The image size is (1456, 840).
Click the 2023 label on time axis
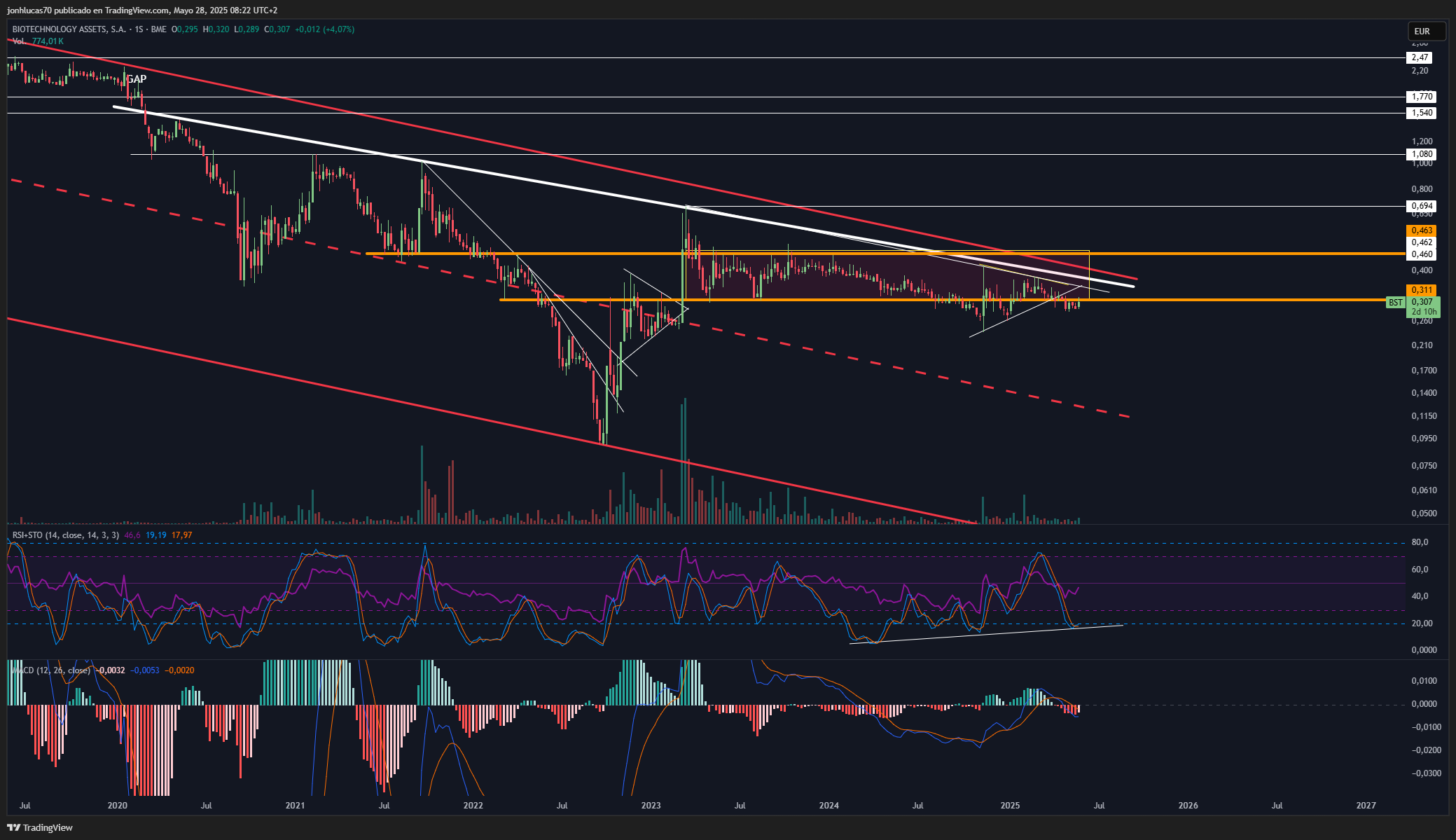(651, 806)
